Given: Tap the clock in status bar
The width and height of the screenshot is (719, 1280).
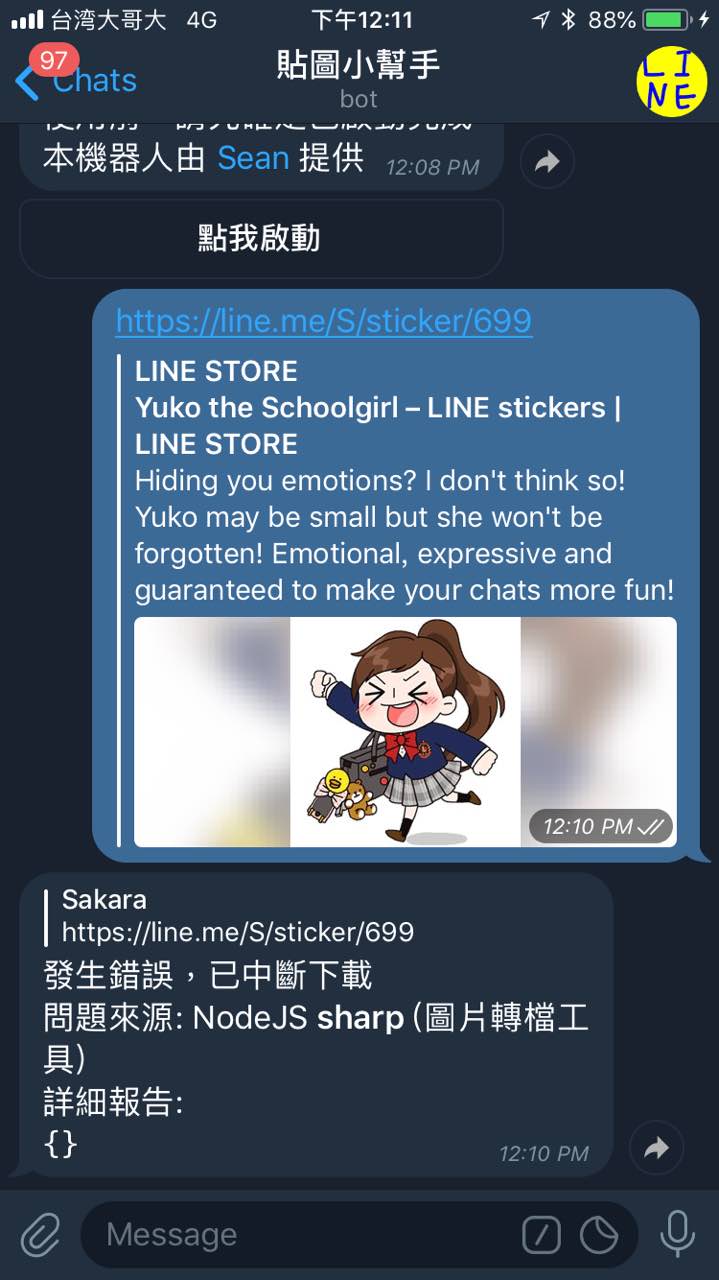Looking at the screenshot, I should (361, 19).
